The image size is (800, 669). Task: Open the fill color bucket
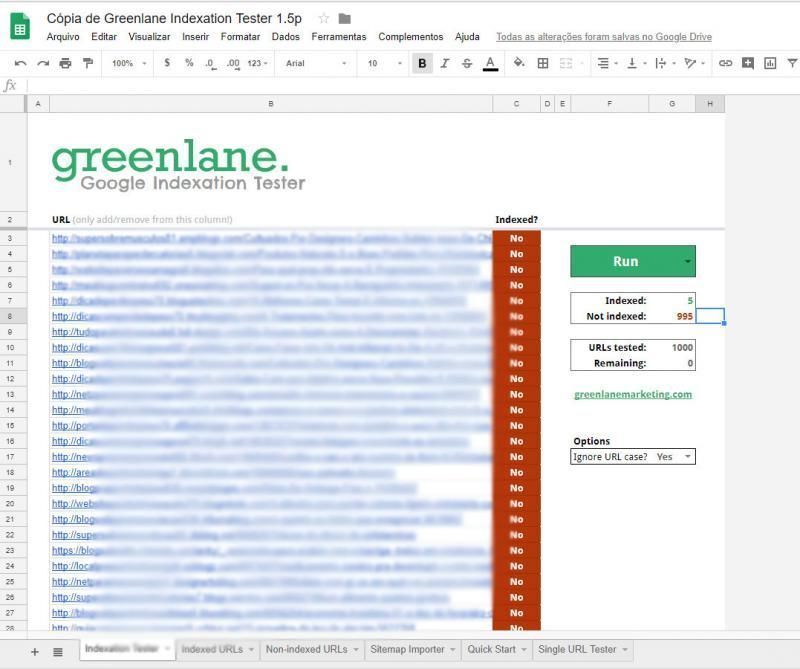518,63
